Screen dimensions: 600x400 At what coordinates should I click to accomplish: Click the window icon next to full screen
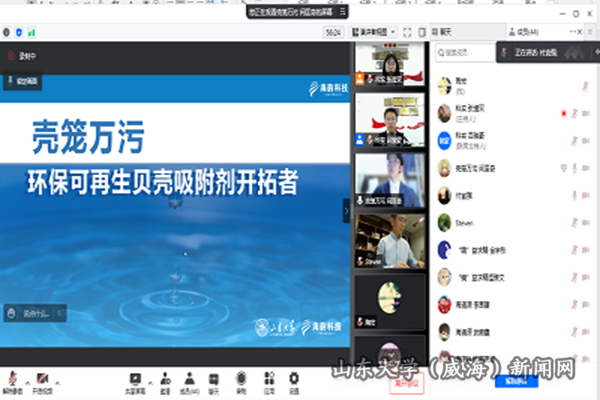pos(422,33)
